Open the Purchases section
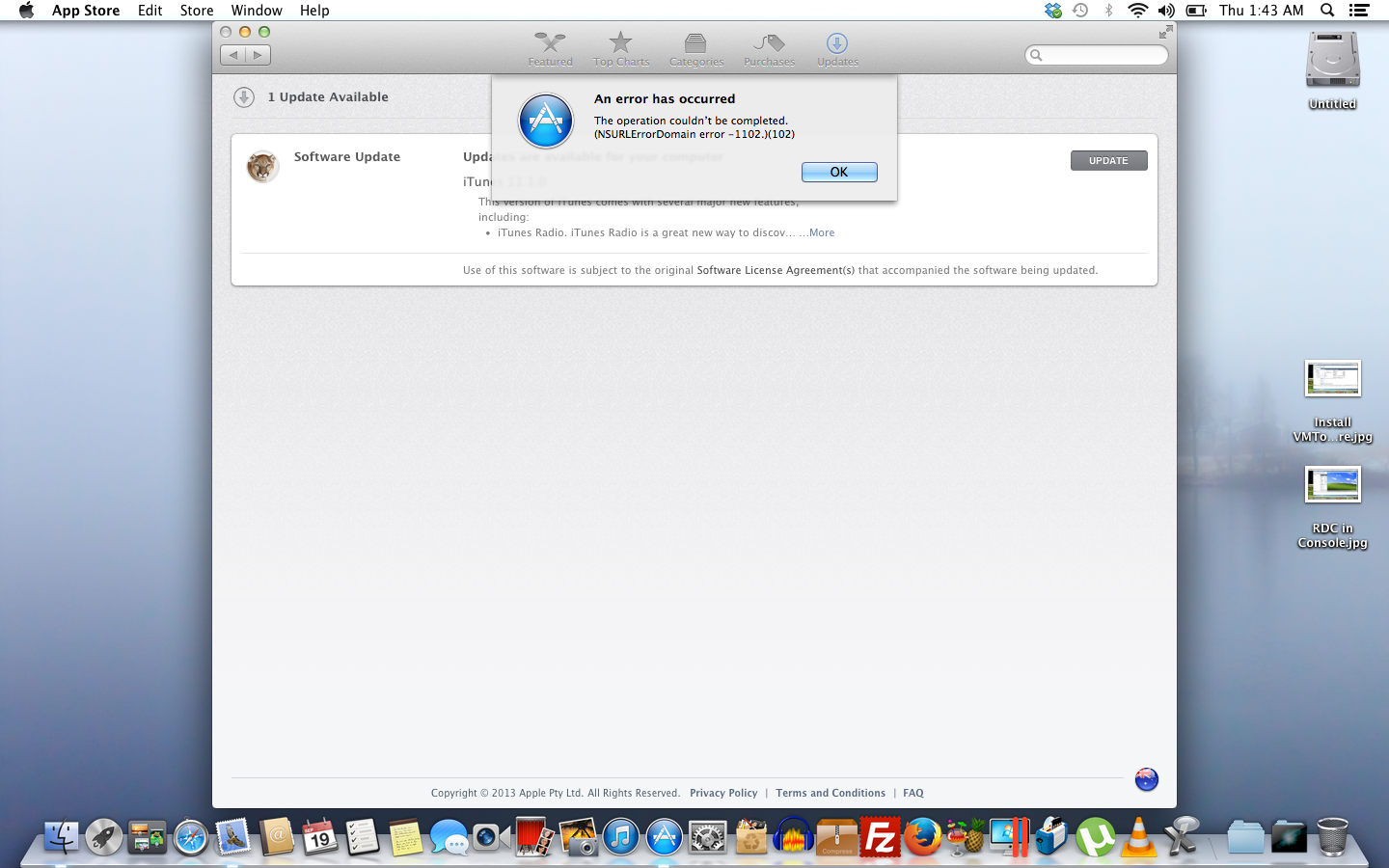1389x868 pixels. [x=769, y=49]
